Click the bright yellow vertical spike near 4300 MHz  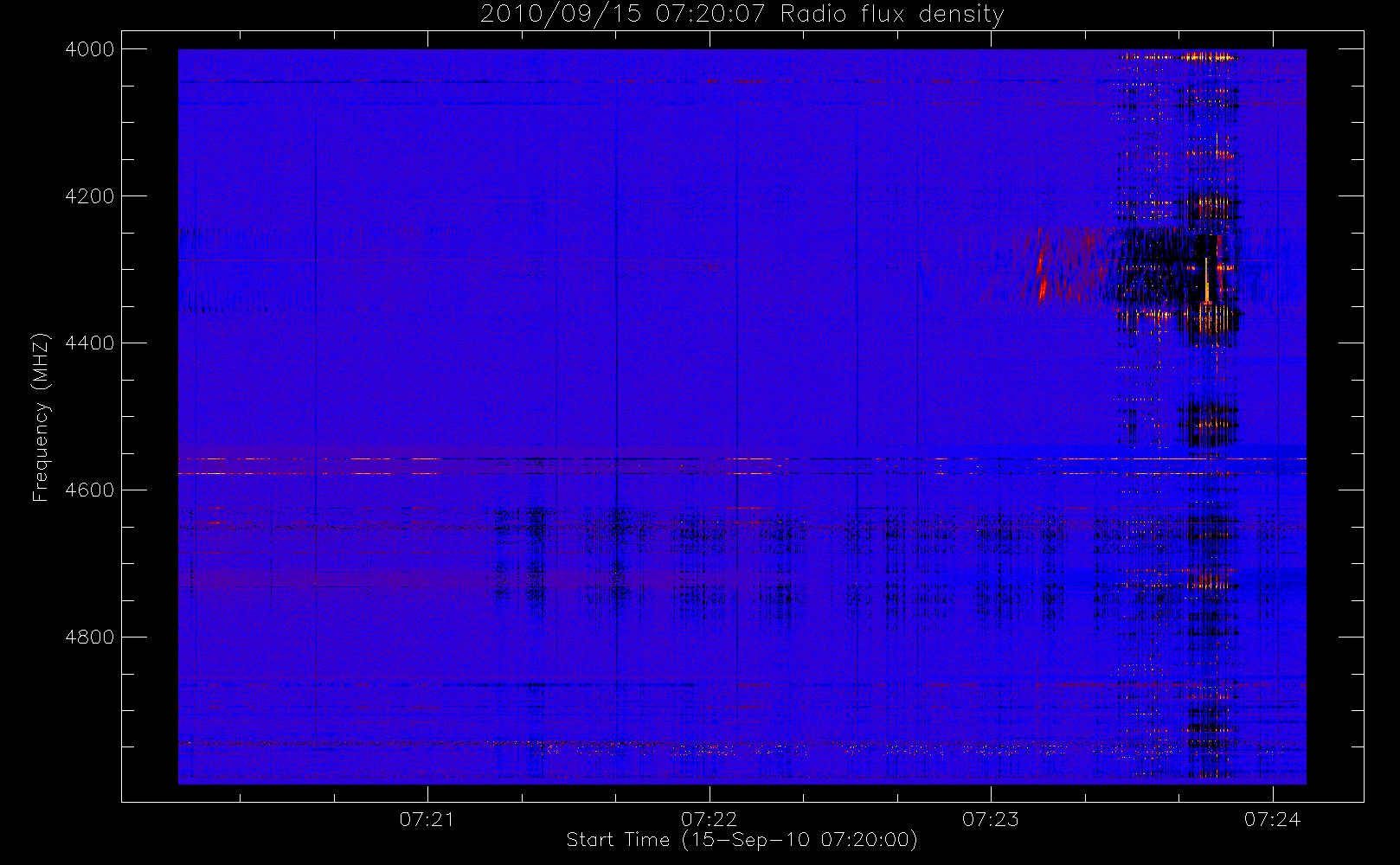(1206, 279)
